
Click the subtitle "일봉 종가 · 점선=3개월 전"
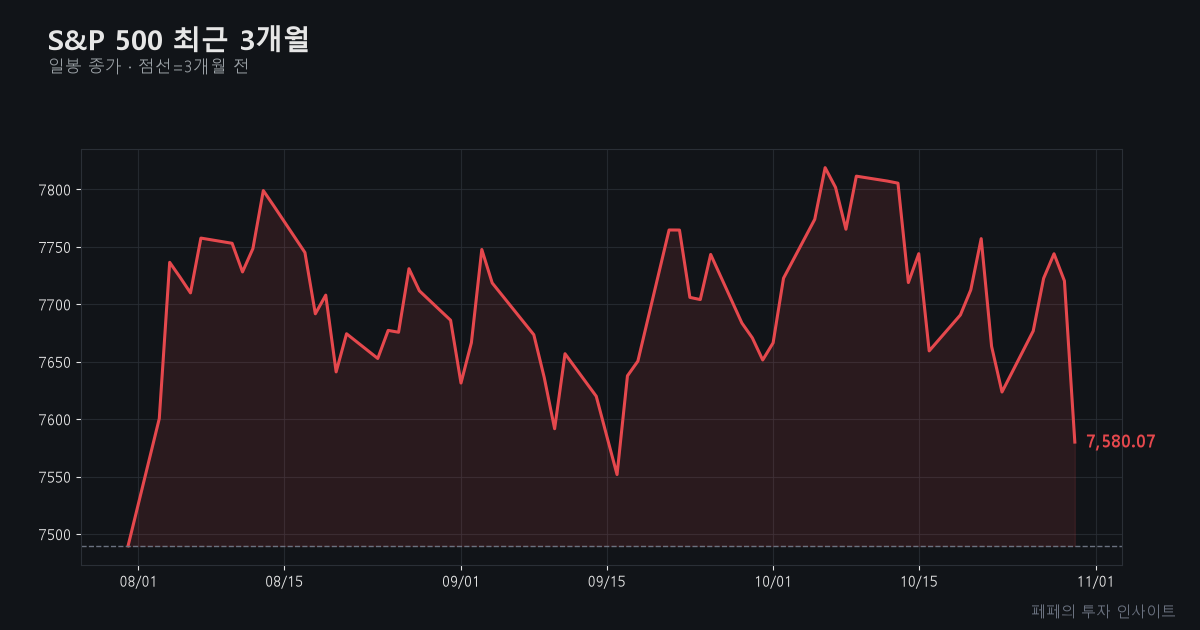148,67
